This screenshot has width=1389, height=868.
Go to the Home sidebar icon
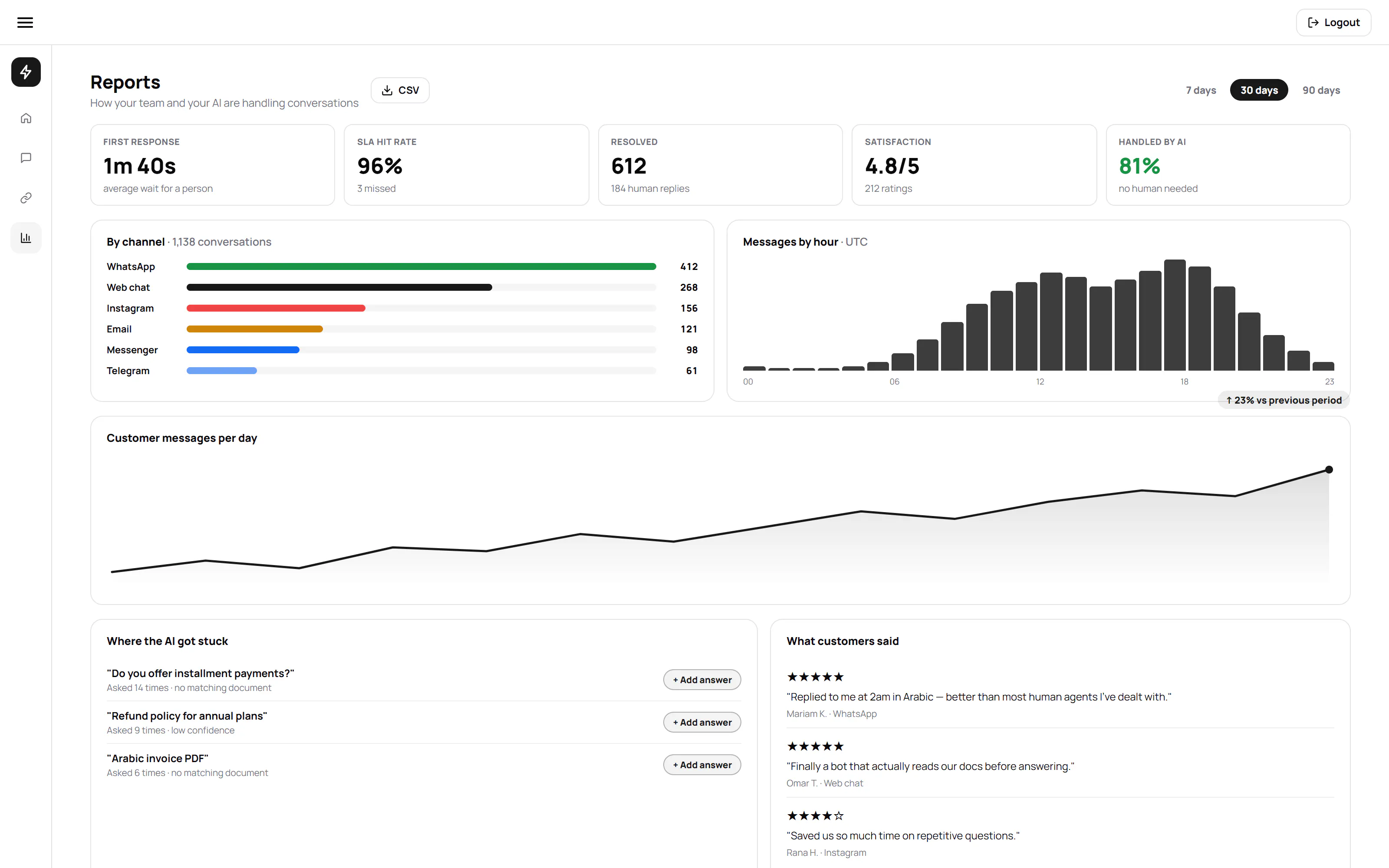[26, 118]
